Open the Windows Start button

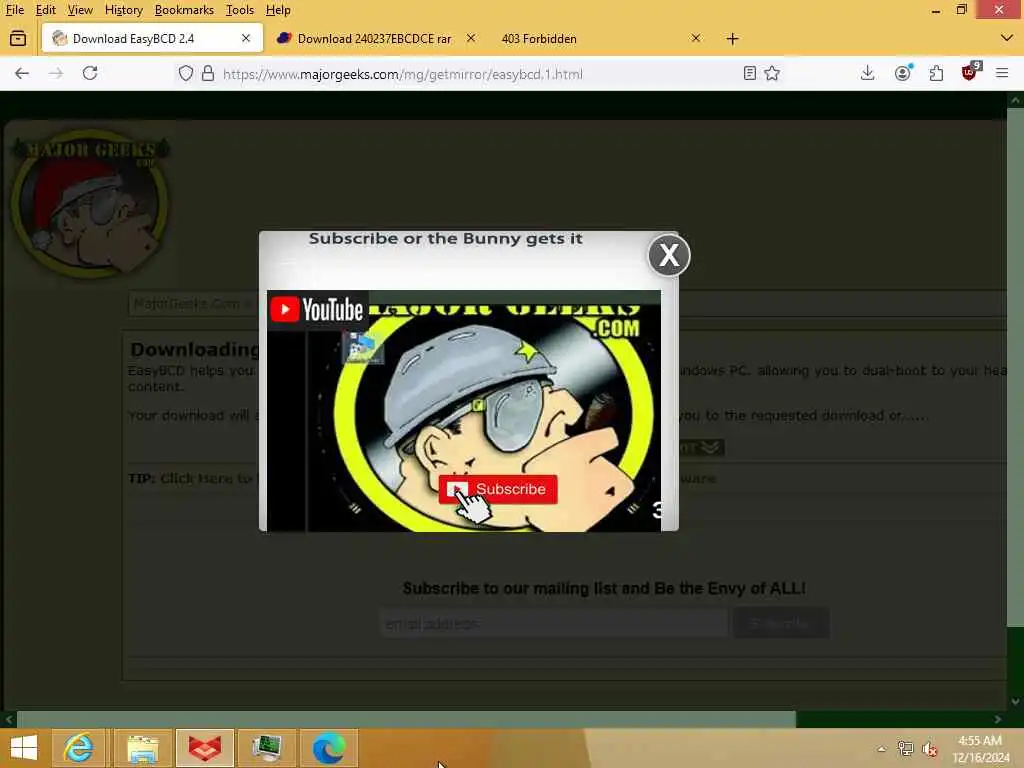[x=24, y=748]
